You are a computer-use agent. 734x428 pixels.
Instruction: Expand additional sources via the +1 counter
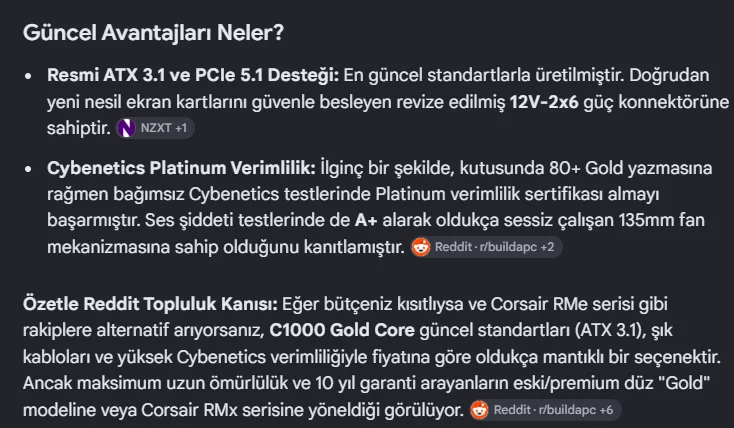click(x=181, y=128)
